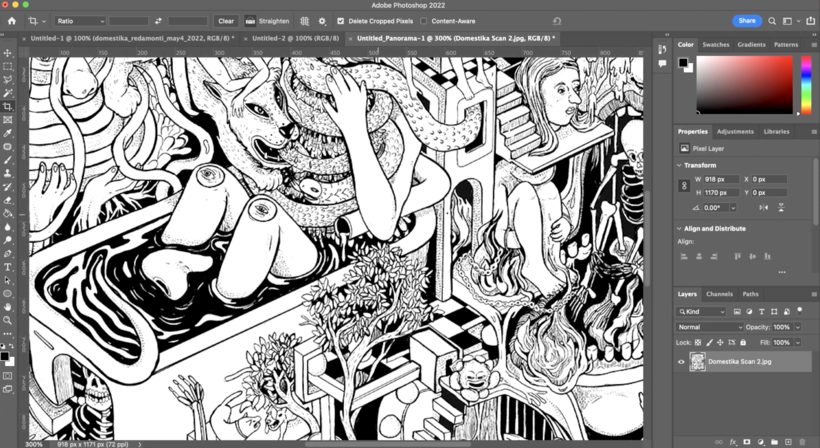Image resolution: width=820 pixels, height=448 pixels.
Task: Select the Frame tool
Action: (x=7, y=120)
